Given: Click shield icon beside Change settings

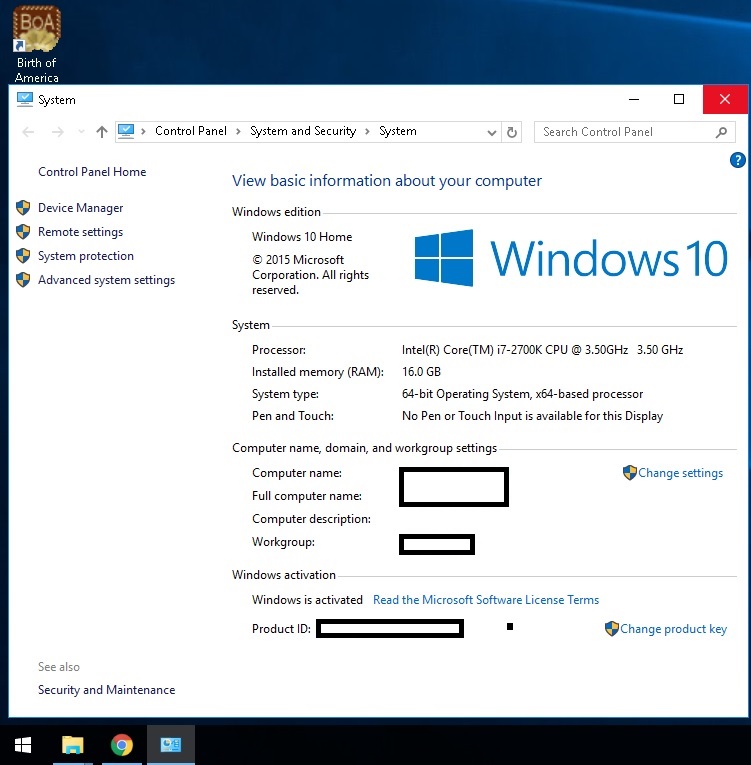Looking at the screenshot, I should tap(629, 472).
